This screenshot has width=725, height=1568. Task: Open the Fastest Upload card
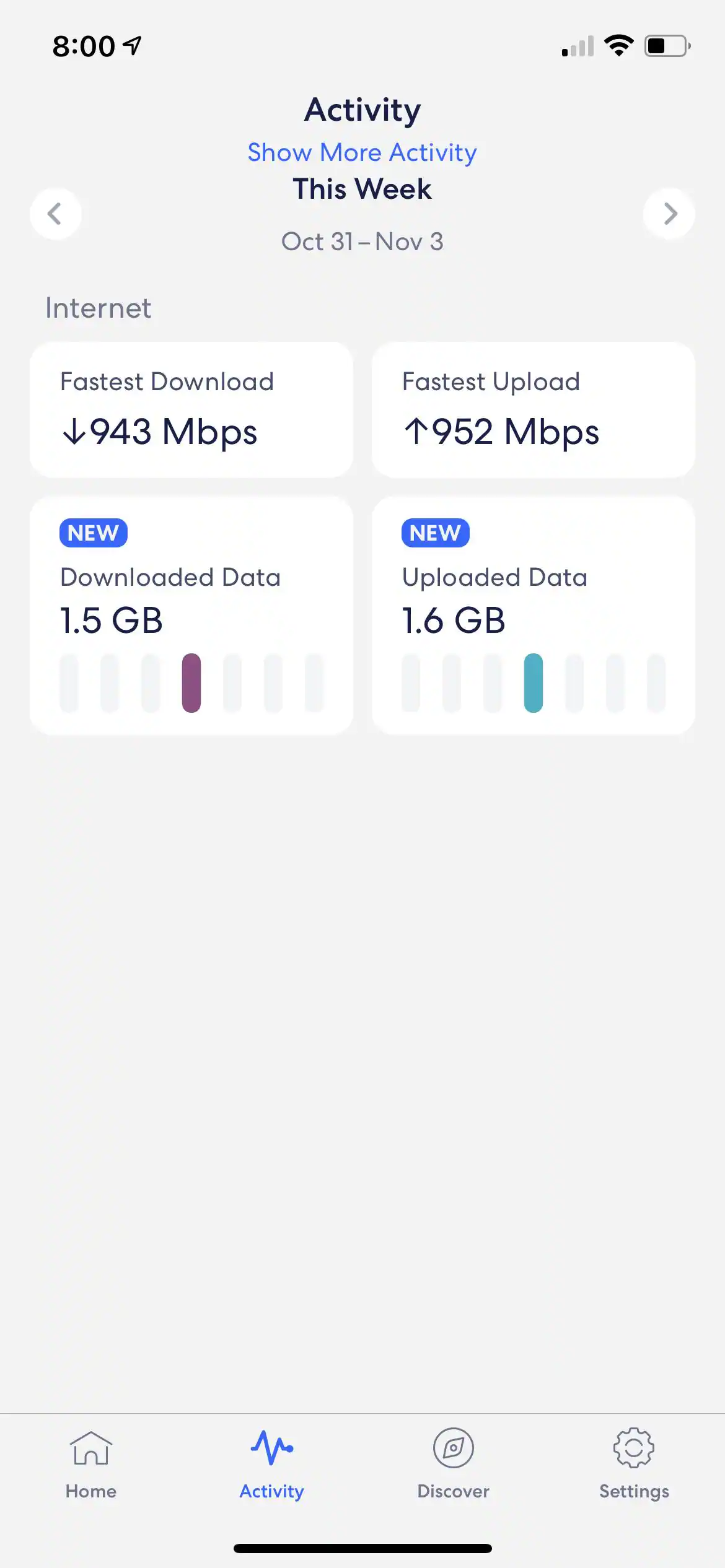(x=533, y=409)
